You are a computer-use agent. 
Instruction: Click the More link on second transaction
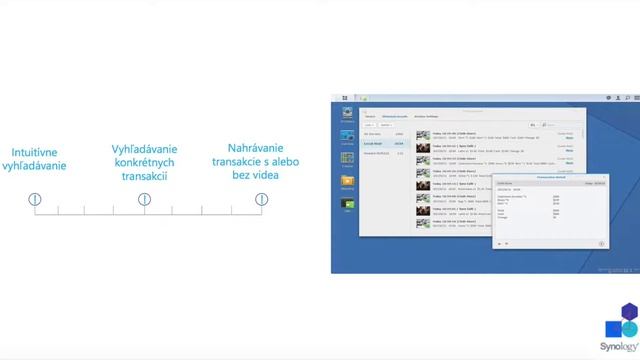coord(570,151)
